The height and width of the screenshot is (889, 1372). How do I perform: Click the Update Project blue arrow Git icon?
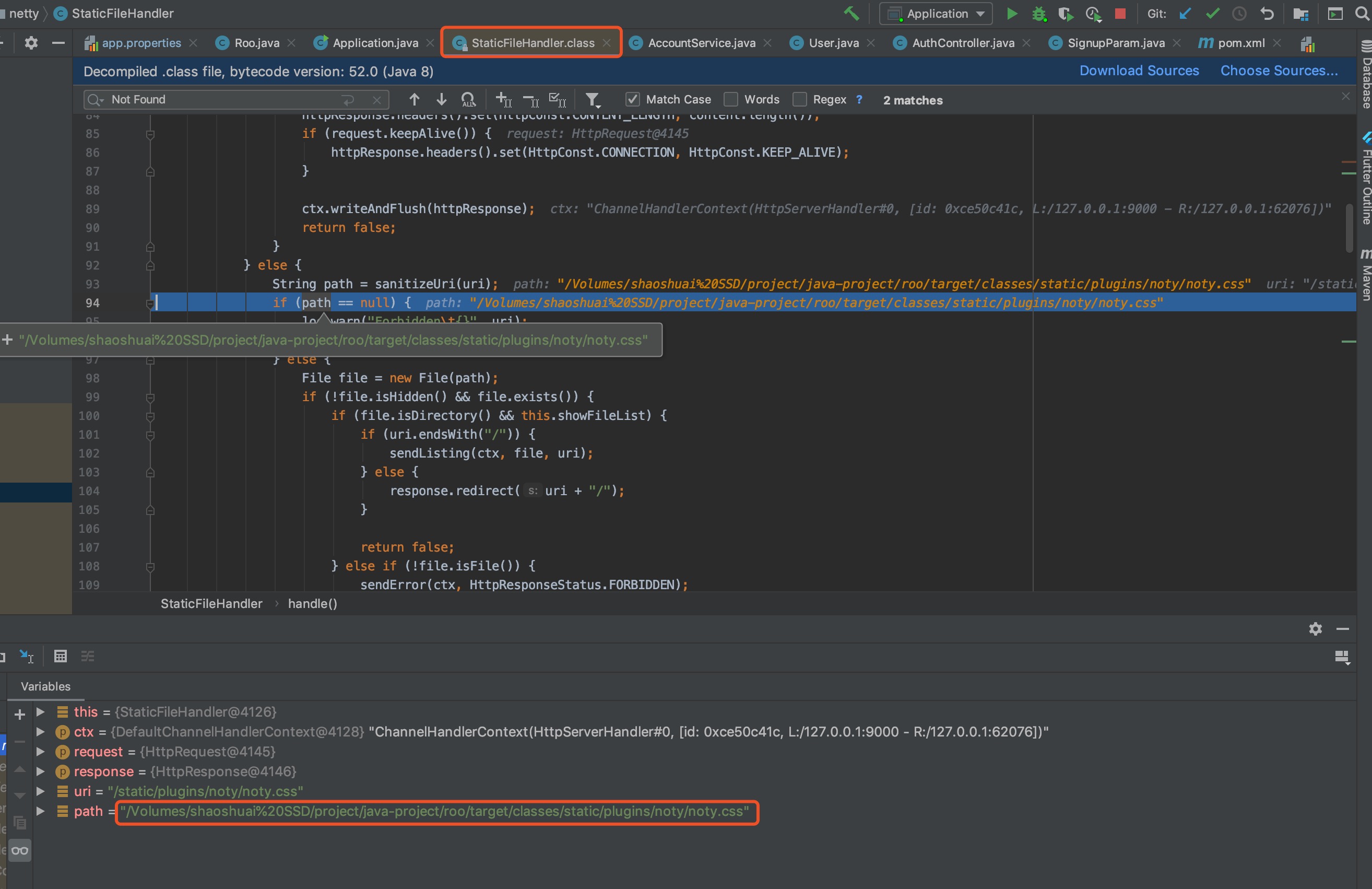(x=1185, y=14)
